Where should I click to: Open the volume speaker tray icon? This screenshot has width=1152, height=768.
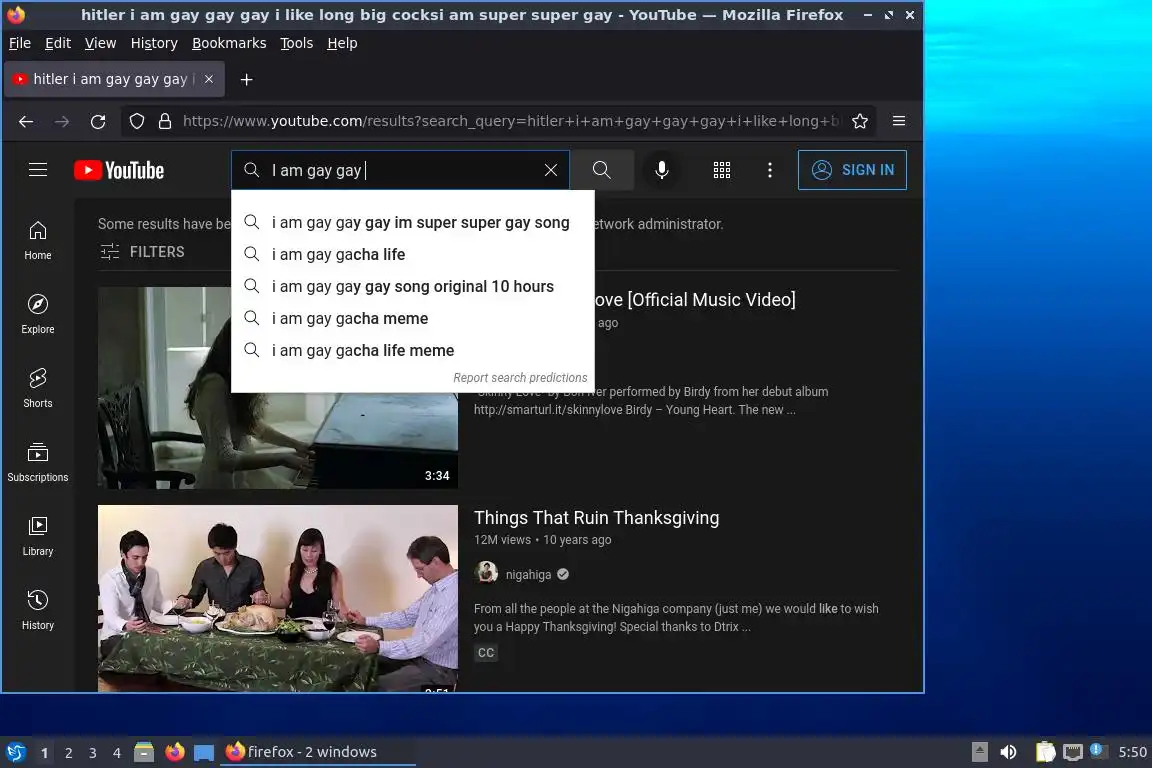point(1008,752)
